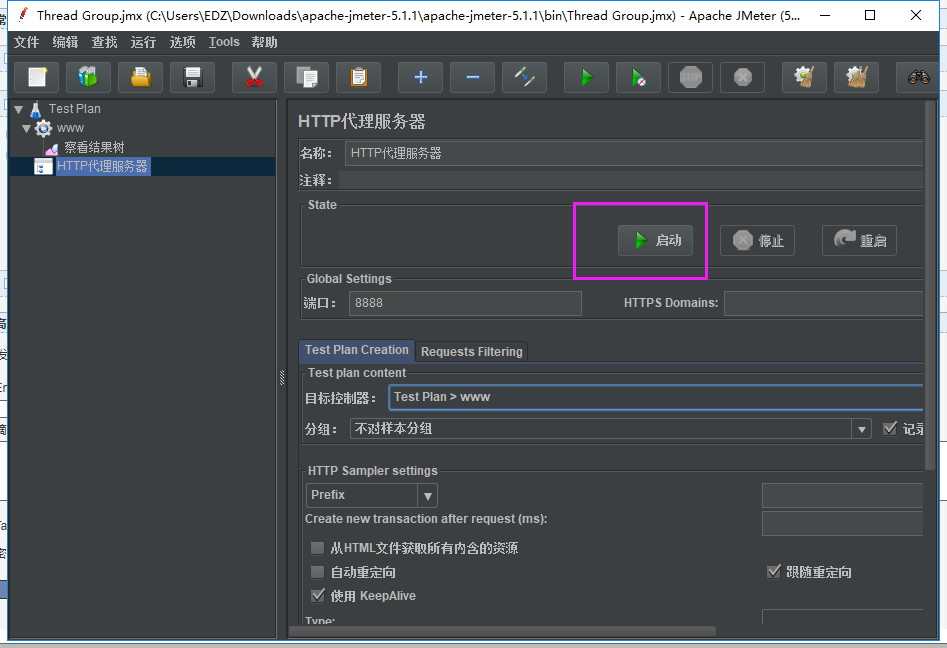Open the 文件 menu

pyautogui.click(x=27, y=42)
